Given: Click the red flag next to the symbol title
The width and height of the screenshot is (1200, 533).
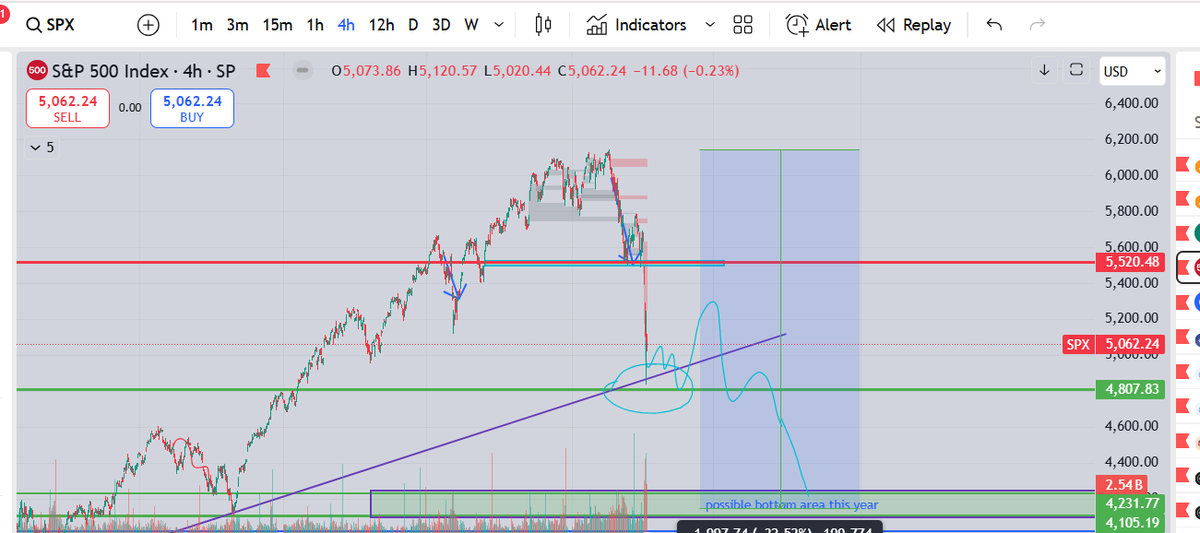Looking at the screenshot, I should click(x=264, y=71).
